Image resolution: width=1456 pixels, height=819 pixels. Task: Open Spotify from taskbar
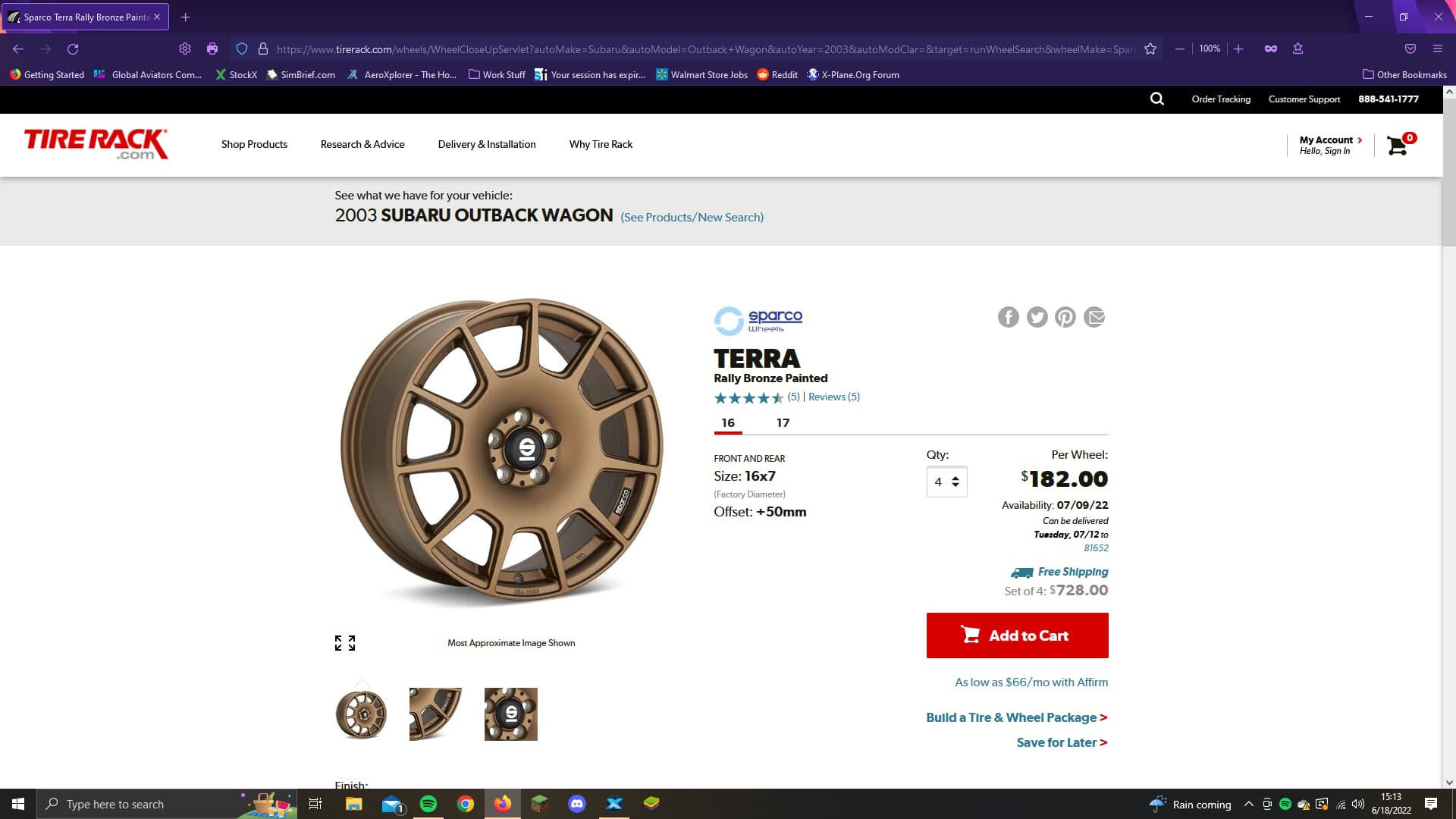(x=428, y=804)
